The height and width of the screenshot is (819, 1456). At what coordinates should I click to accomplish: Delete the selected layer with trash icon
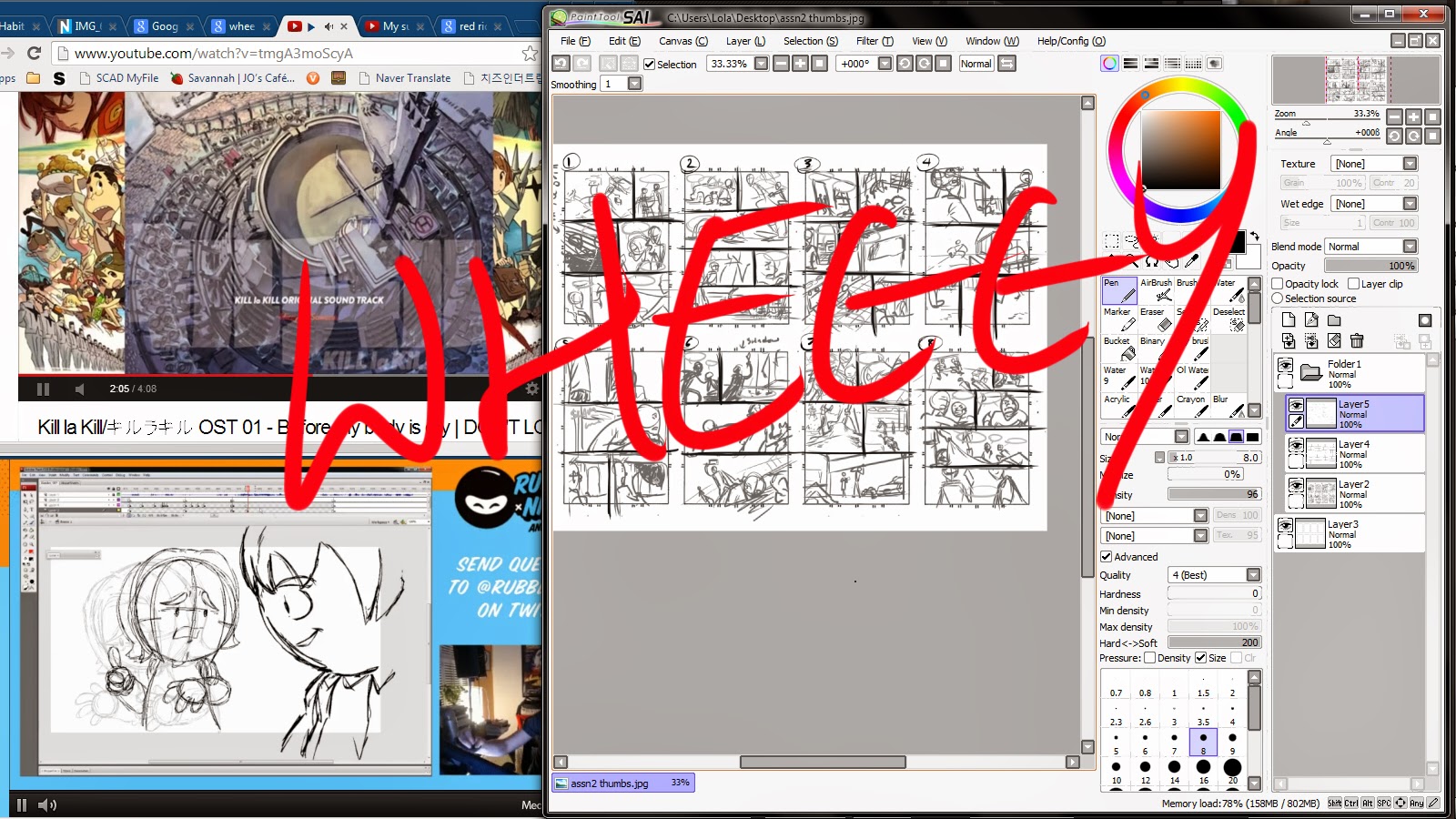point(1357,340)
